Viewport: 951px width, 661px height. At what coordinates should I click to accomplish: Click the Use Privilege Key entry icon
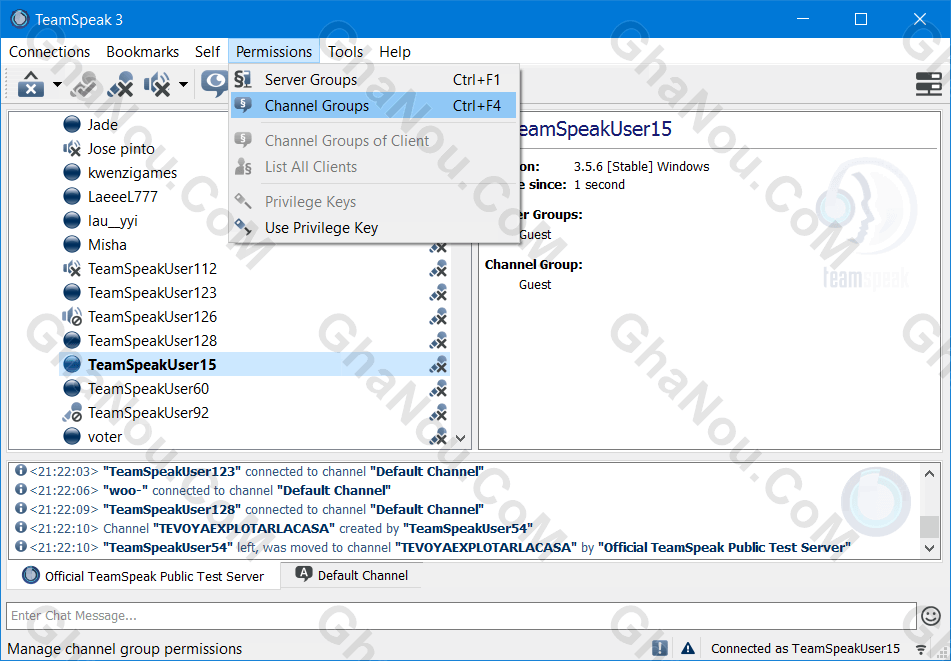243,227
